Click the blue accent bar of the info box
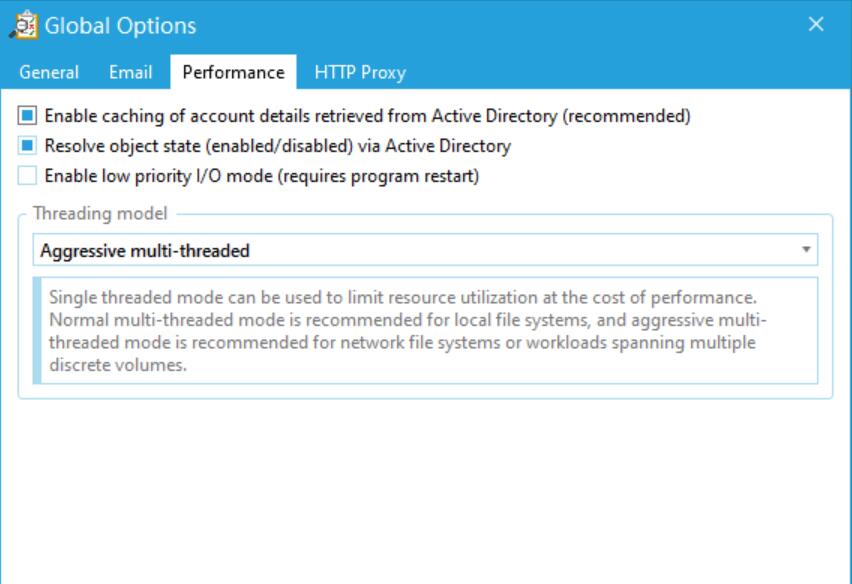The width and height of the screenshot is (852, 584). click(37, 330)
